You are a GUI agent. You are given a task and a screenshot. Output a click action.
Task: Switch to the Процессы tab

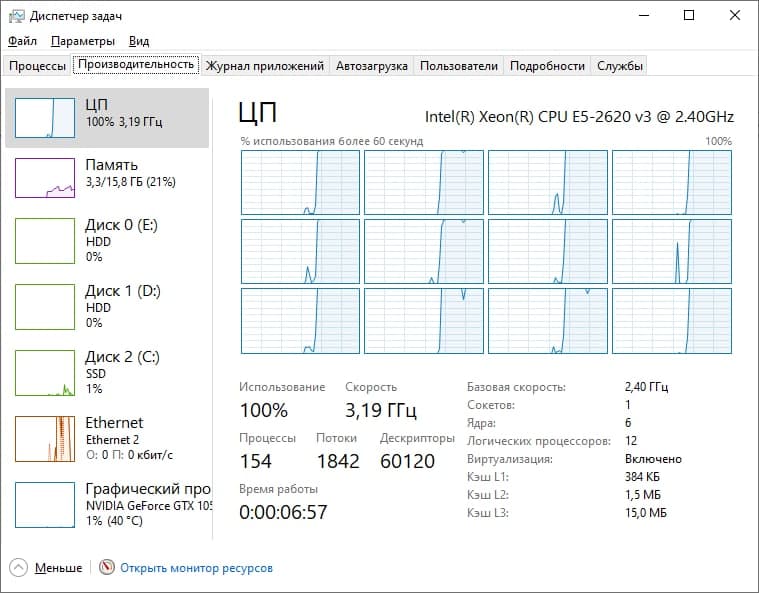(x=37, y=66)
